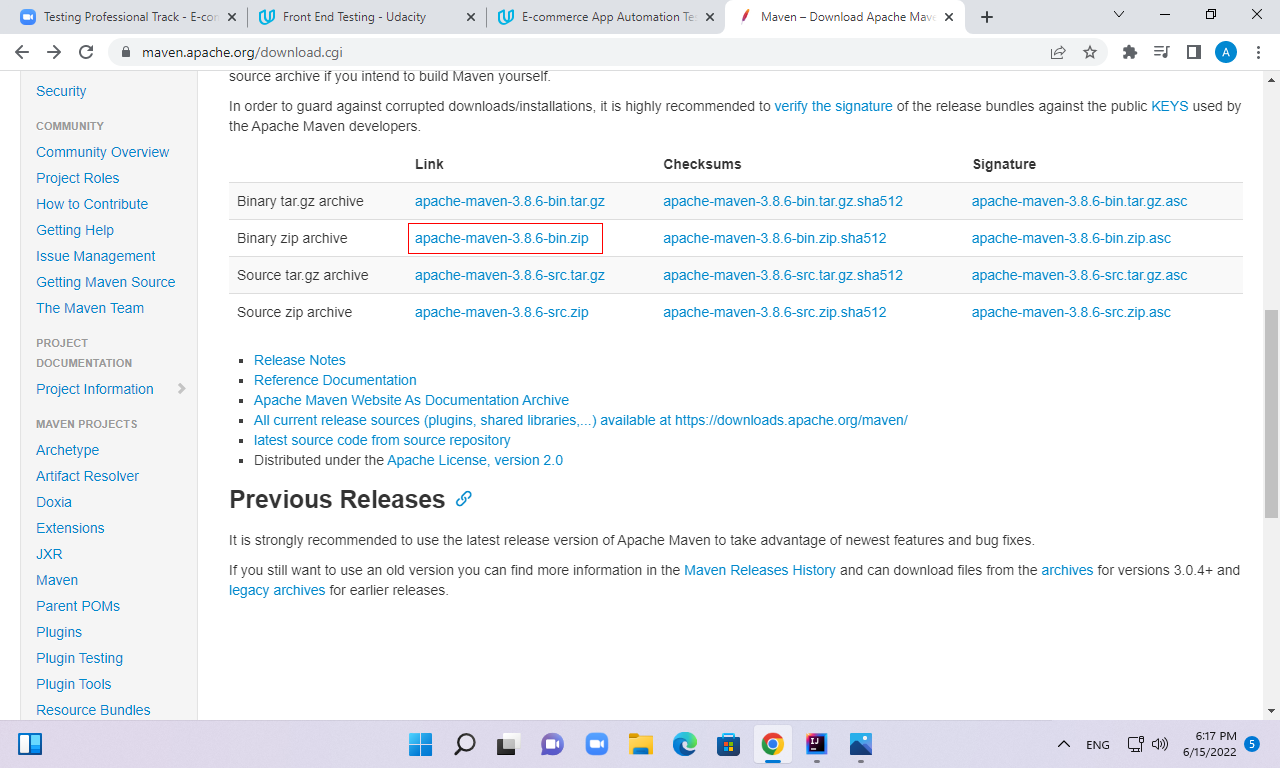
Task: Open the Windows Start menu
Action: 420,744
